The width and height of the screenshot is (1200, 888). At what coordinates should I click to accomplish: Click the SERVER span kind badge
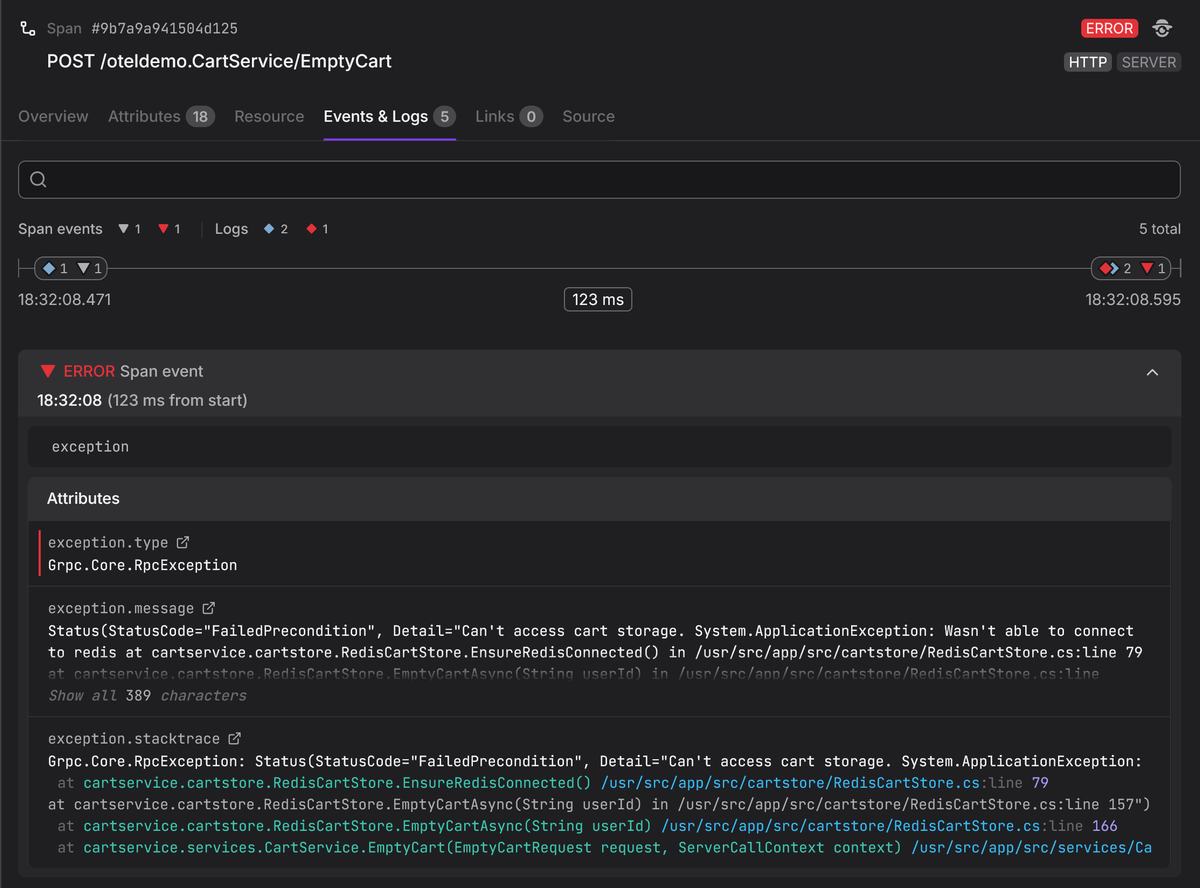(x=1149, y=62)
